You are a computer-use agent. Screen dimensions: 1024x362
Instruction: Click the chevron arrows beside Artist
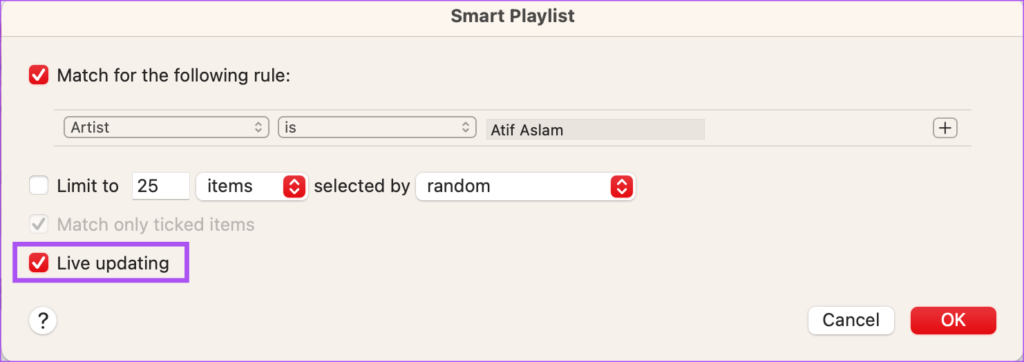tap(258, 127)
